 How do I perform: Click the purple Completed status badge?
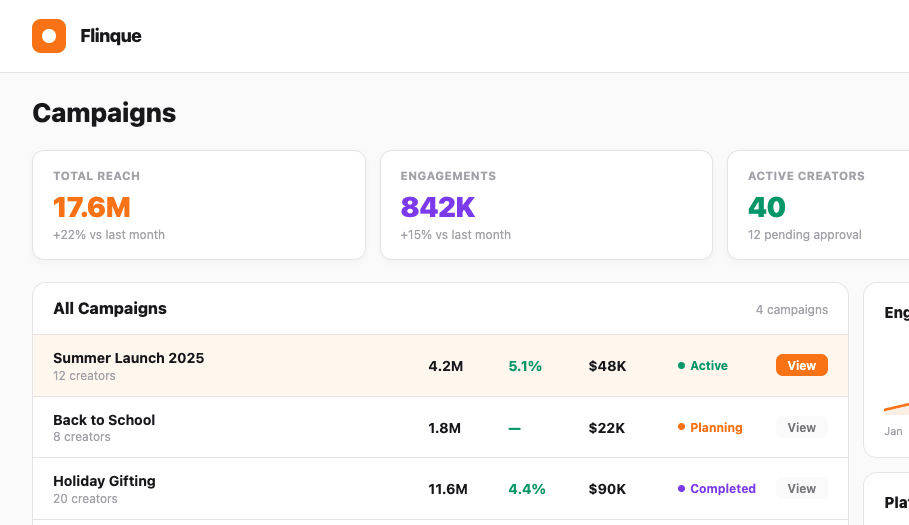point(717,489)
